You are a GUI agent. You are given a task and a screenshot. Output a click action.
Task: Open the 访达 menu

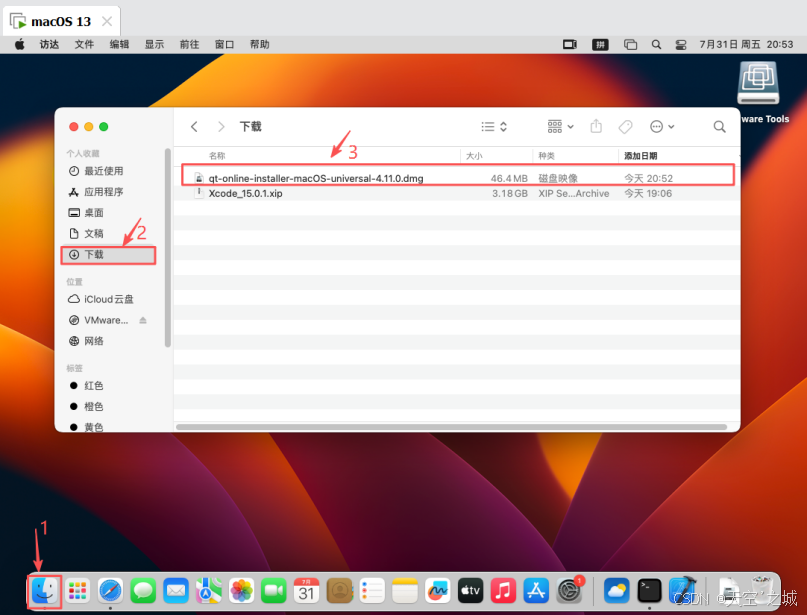point(49,45)
